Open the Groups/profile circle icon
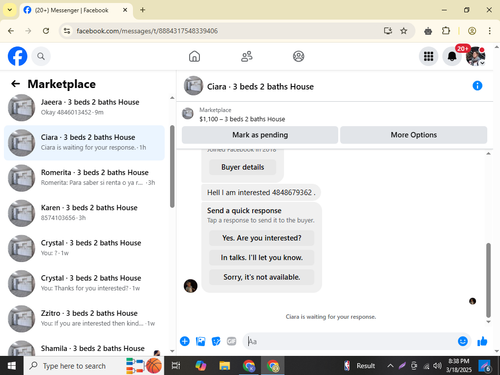The height and width of the screenshot is (375, 500). (x=298, y=56)
